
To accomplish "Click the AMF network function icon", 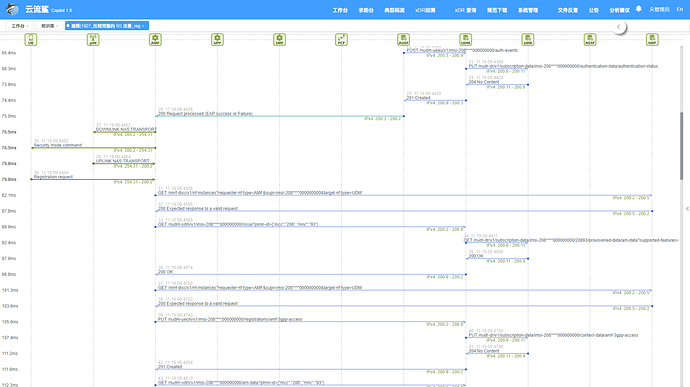I will (155, 40).
